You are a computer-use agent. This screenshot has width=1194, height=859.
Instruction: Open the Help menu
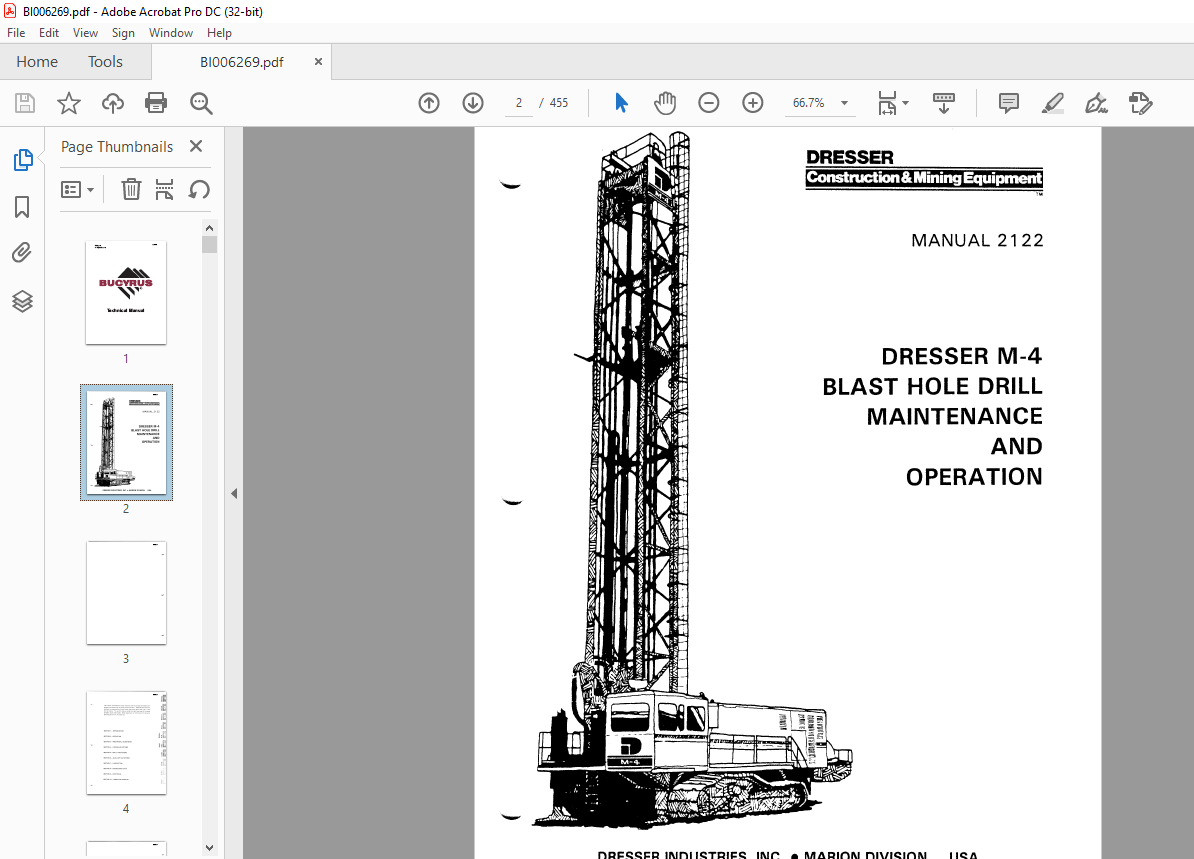pyautogui.click(x=219, y=33)
